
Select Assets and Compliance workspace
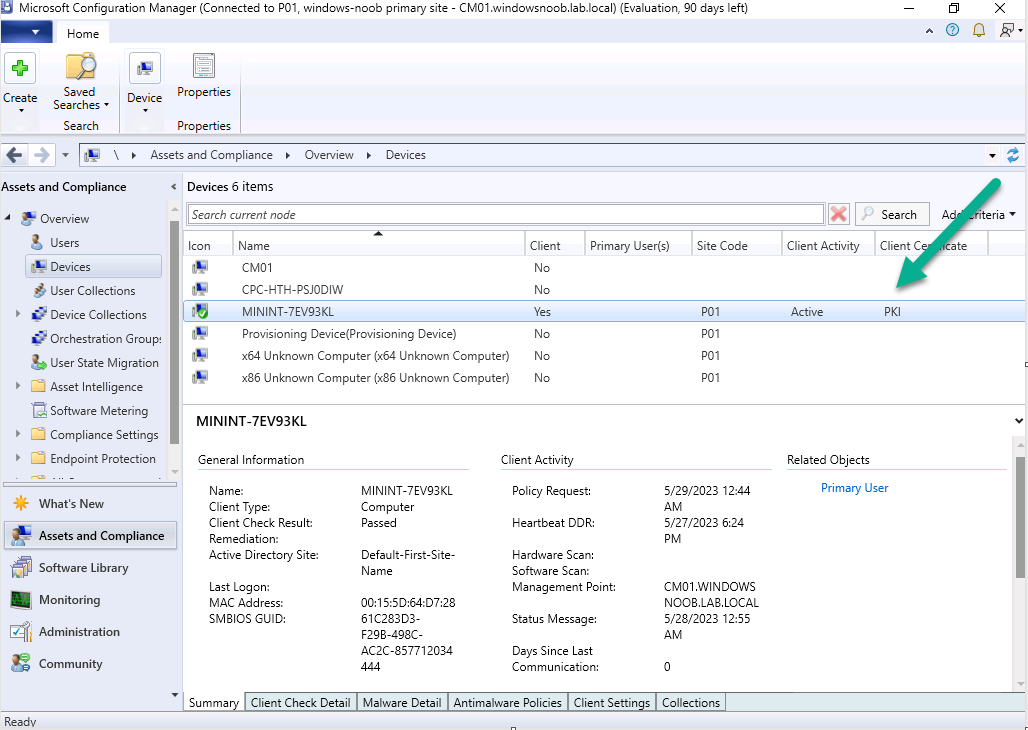[90, 536]
